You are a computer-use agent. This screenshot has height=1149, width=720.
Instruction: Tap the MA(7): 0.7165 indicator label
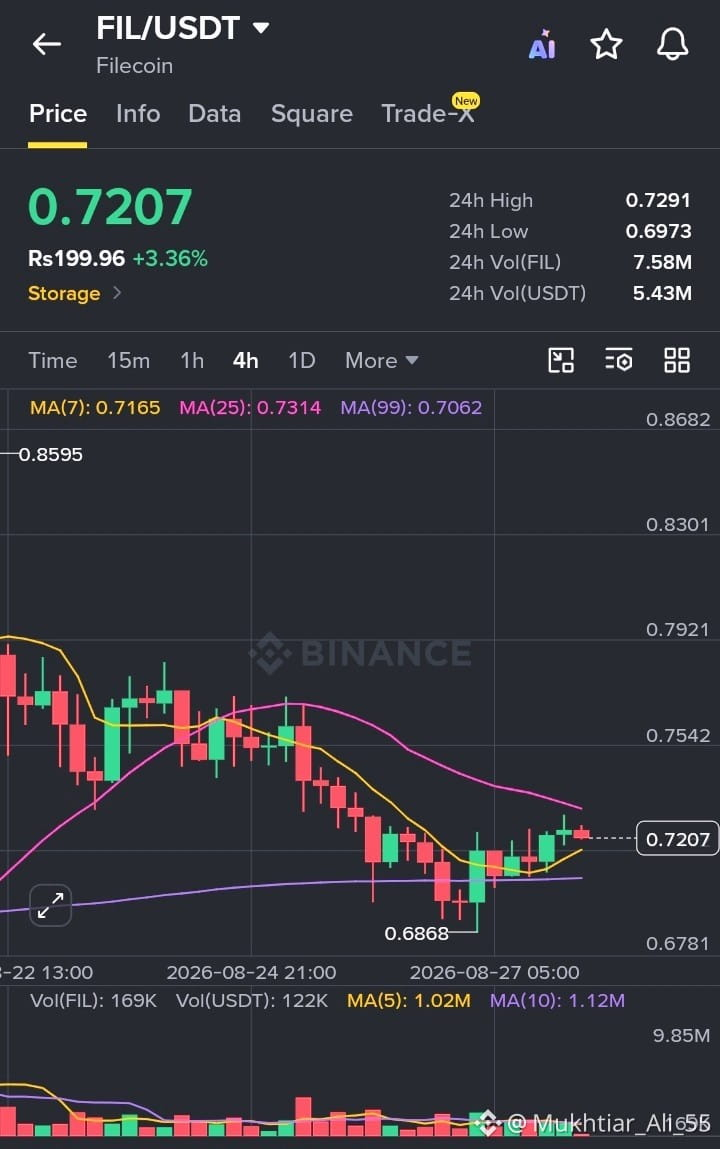[95, 407]
